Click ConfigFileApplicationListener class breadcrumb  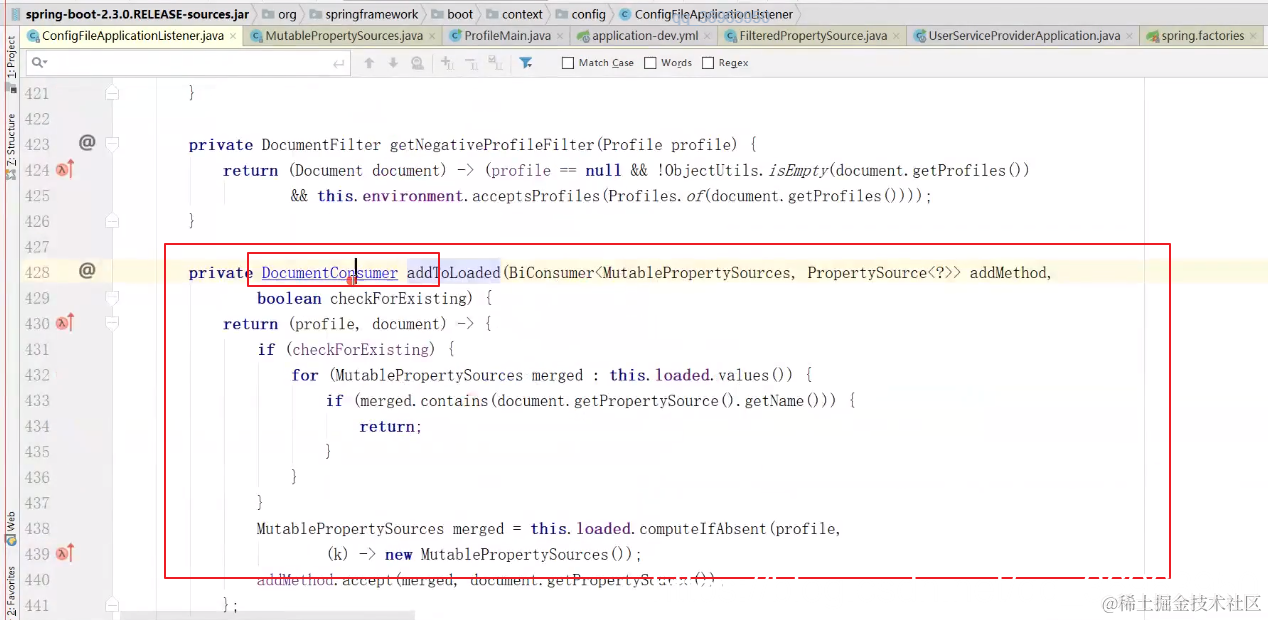706,14
